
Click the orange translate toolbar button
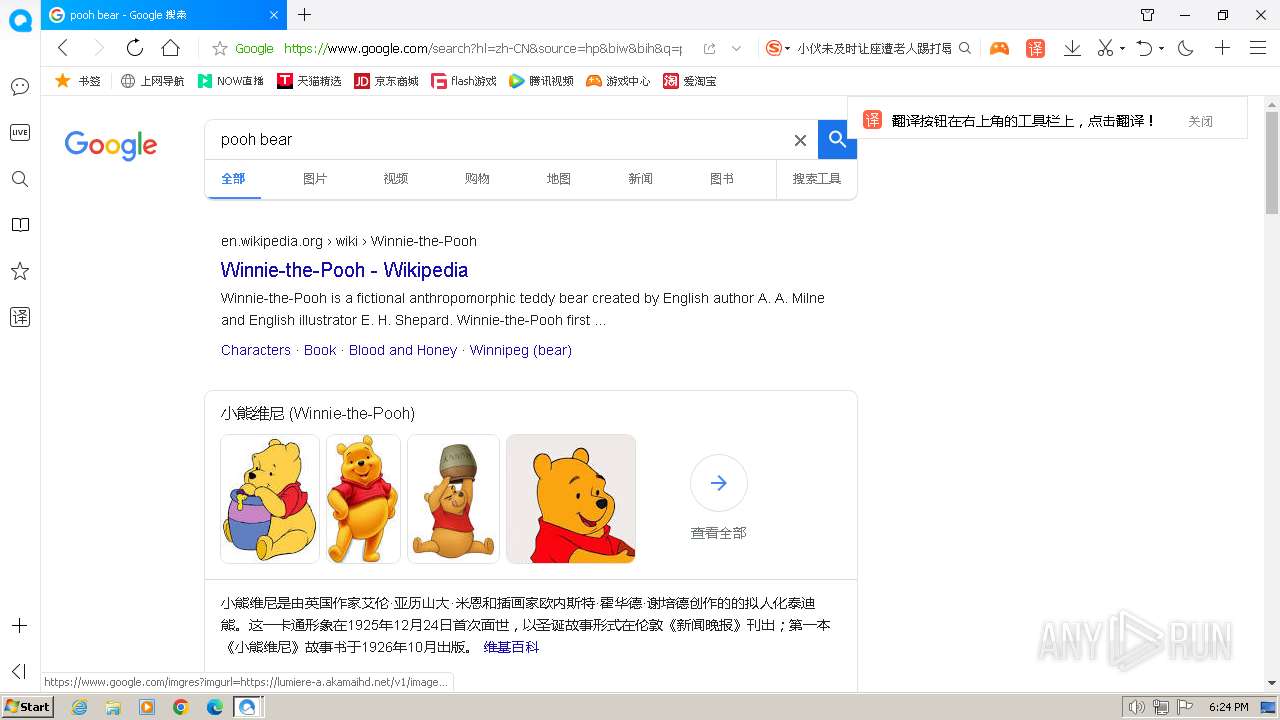pyautogui.click(x=1035, y=48)
